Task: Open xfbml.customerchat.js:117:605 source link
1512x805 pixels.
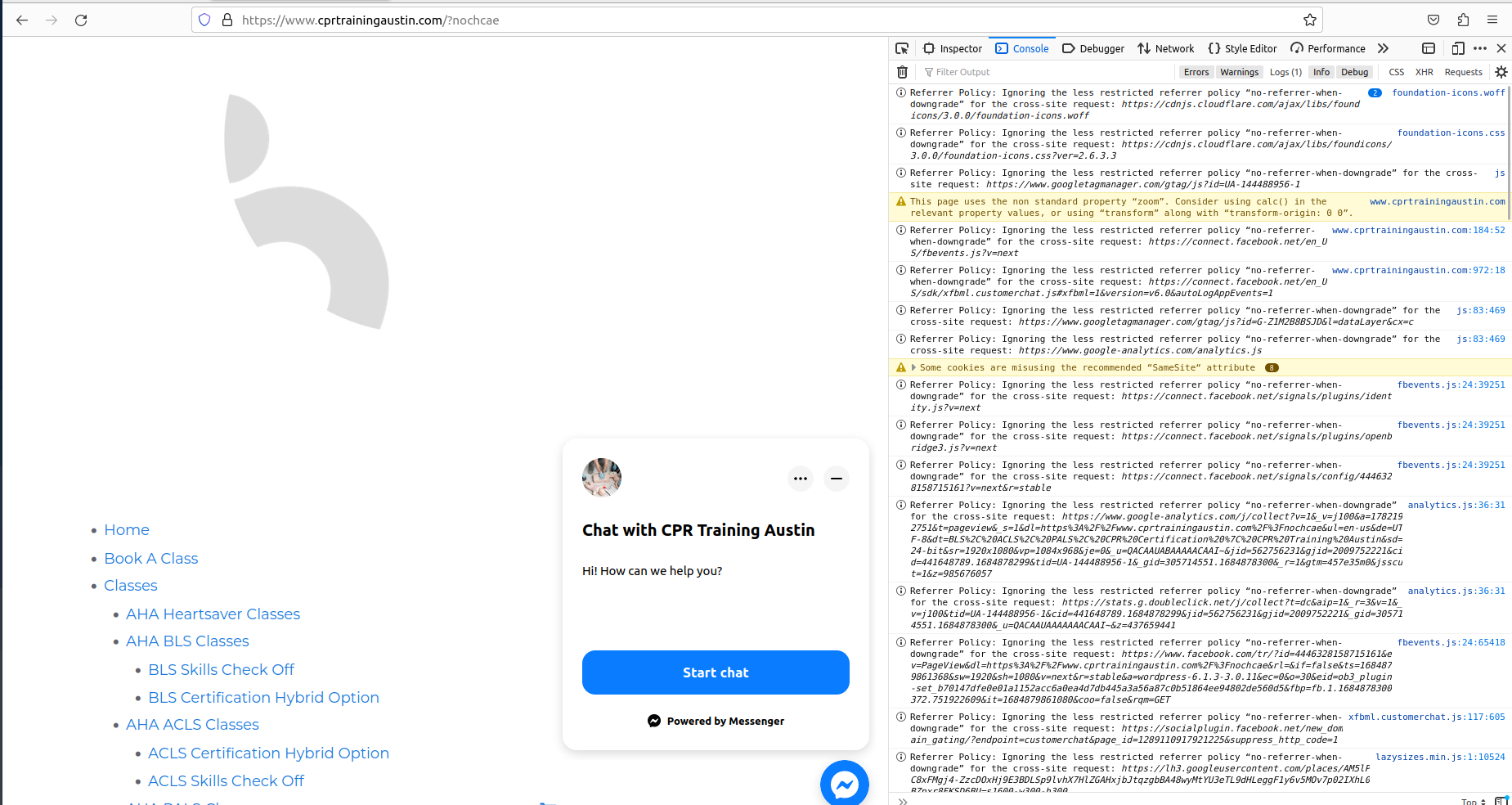Action: coord(1426,717)
